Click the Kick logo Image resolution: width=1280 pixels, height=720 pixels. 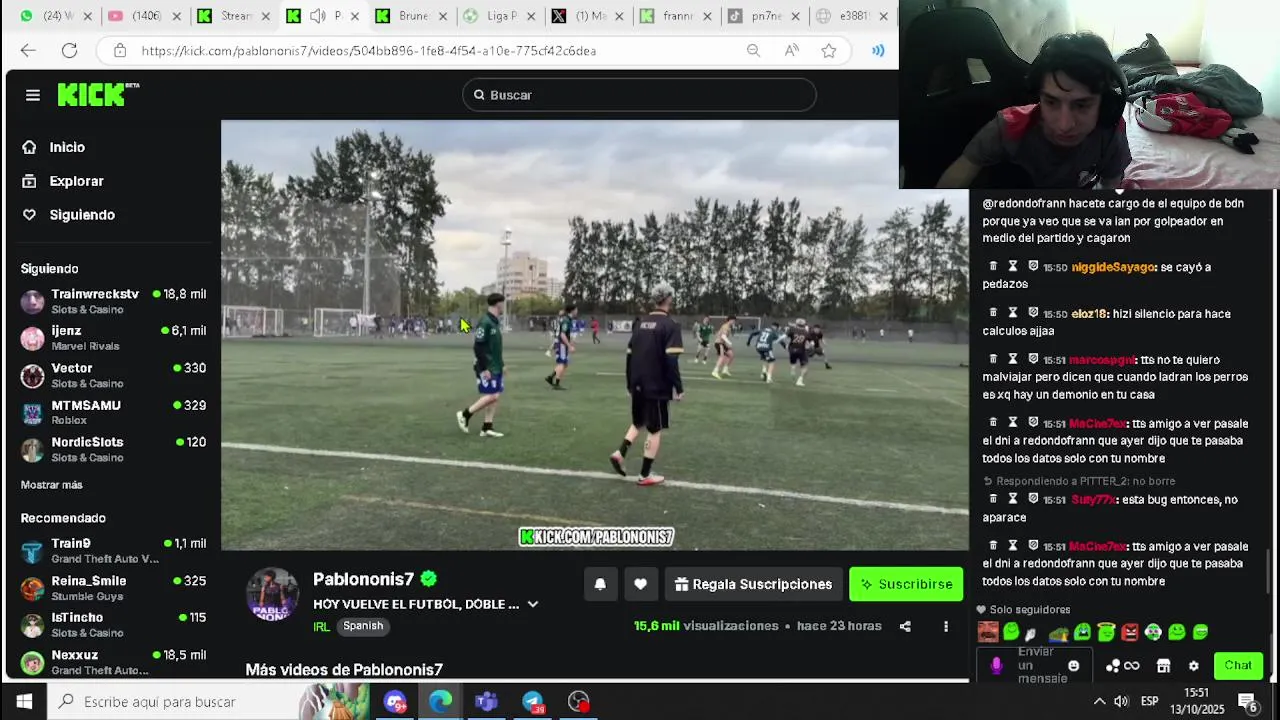97,94
